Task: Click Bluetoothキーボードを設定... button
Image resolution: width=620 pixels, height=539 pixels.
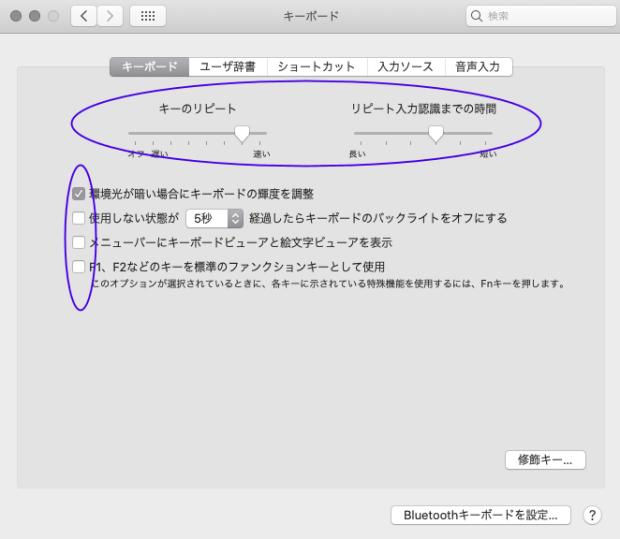Action: pos(480,514)
